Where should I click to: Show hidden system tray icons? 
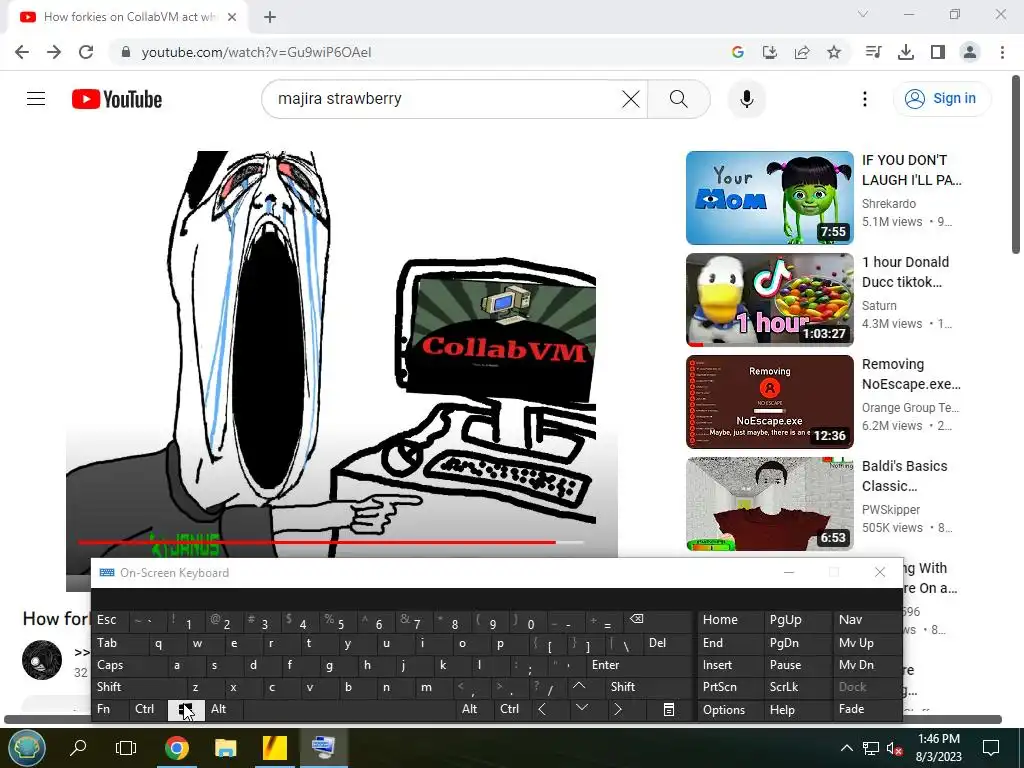846,748
